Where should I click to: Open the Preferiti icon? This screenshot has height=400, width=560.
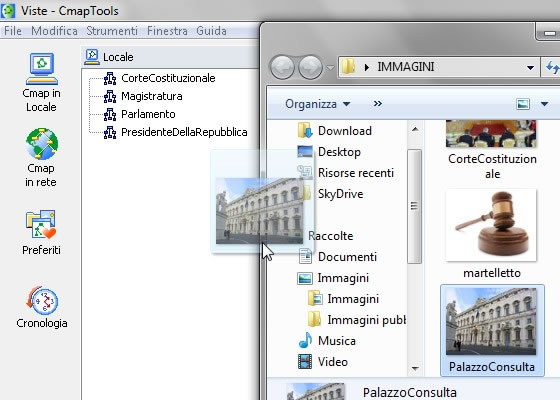click(x=41, y=232)
